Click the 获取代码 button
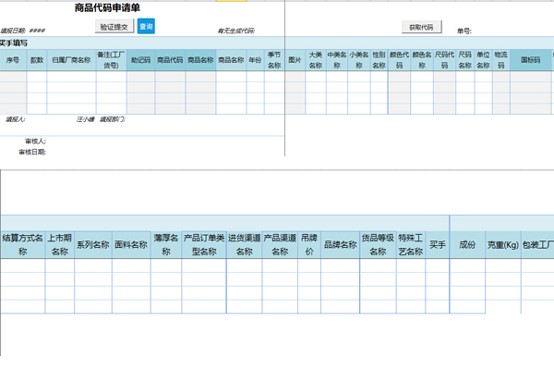Image resolution: width=554 pixels, height=370 pixels. click(x=421, y=27)
